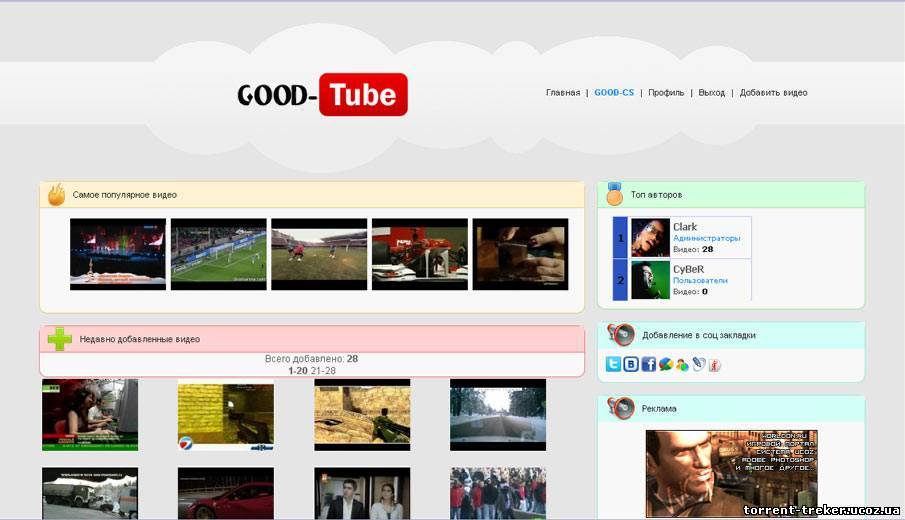The image size is (905, 520).
Task: Open the Администраторы group link
Action: (x=706, y=238)
